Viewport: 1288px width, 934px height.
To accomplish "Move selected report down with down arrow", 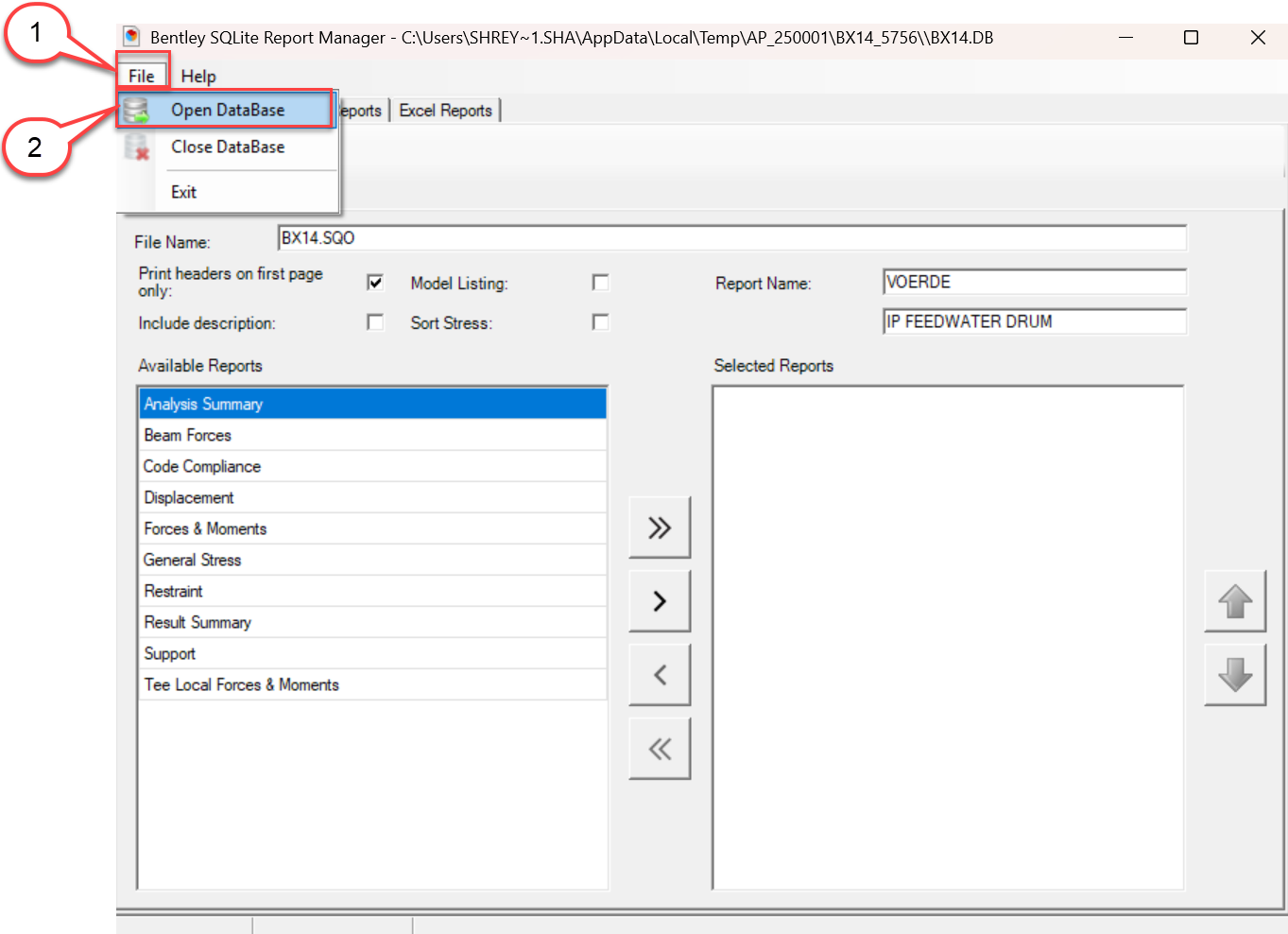I will 1235,675.
